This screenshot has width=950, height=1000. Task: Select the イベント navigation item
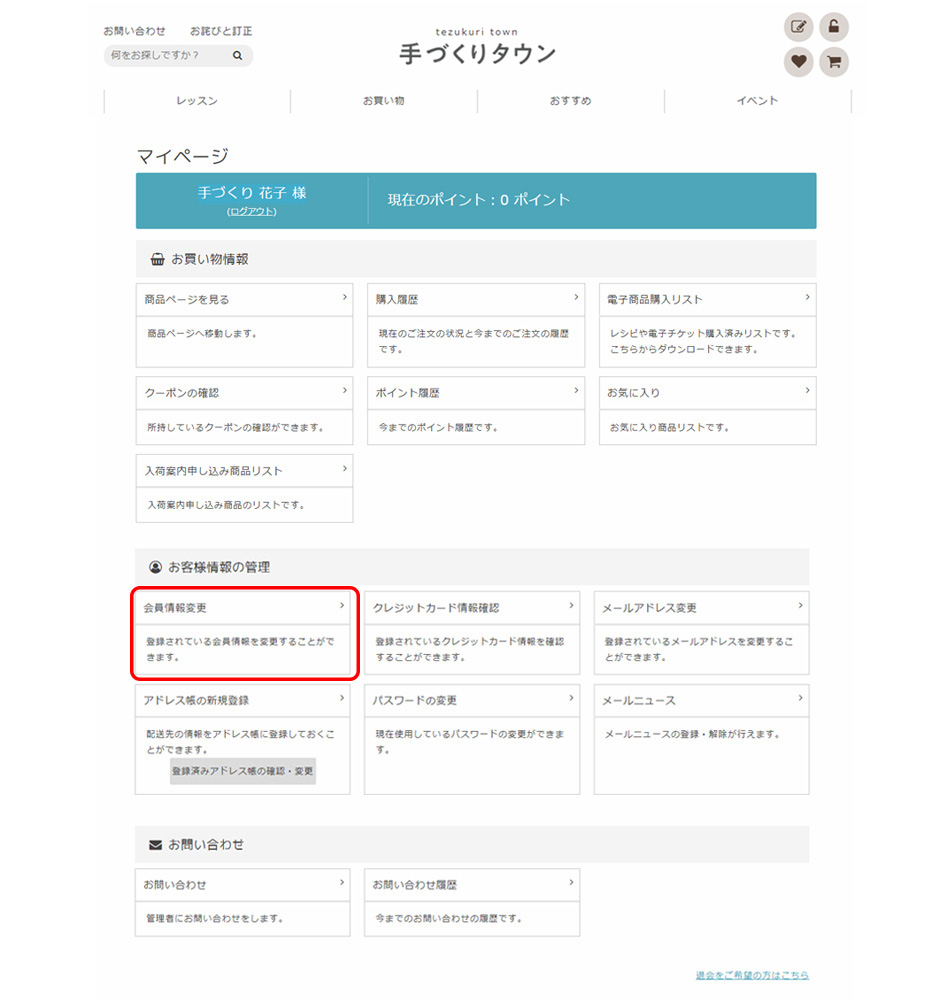coord(757,101)
